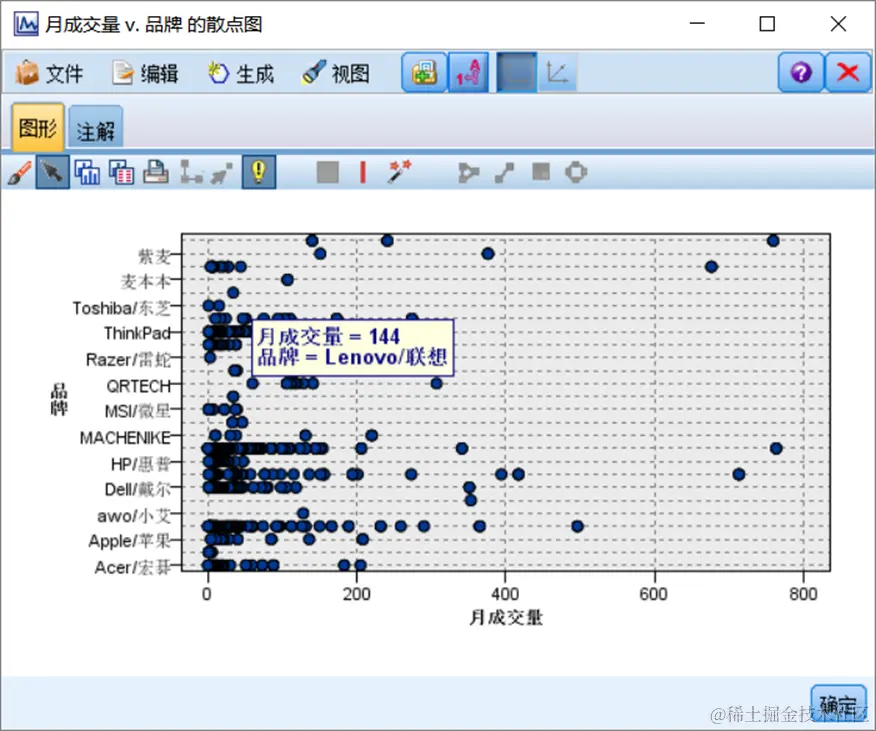Click the QRTECH row data point near 300

tap(436, 383)
